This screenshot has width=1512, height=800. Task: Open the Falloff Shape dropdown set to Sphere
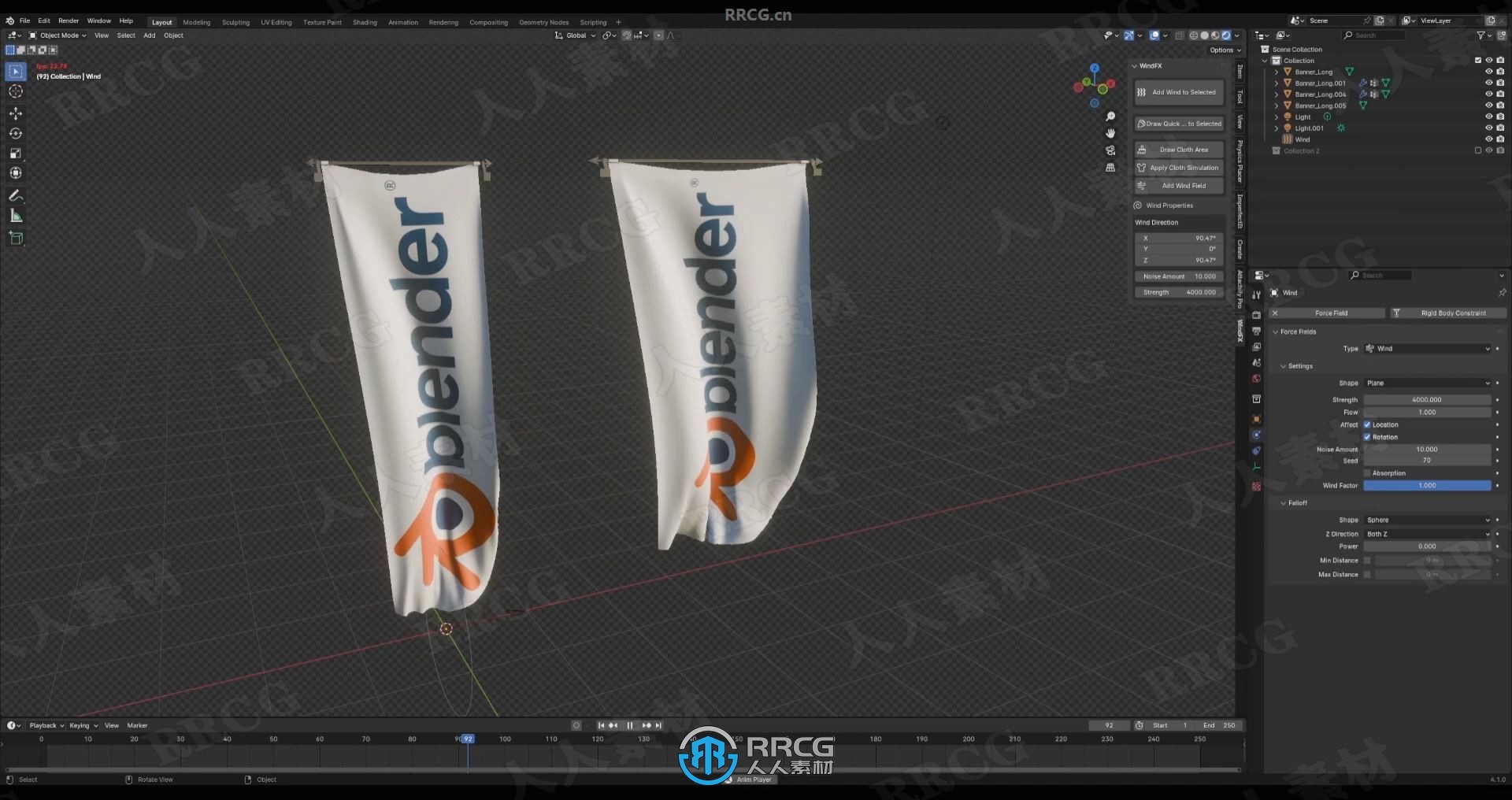coord(1427,520)
